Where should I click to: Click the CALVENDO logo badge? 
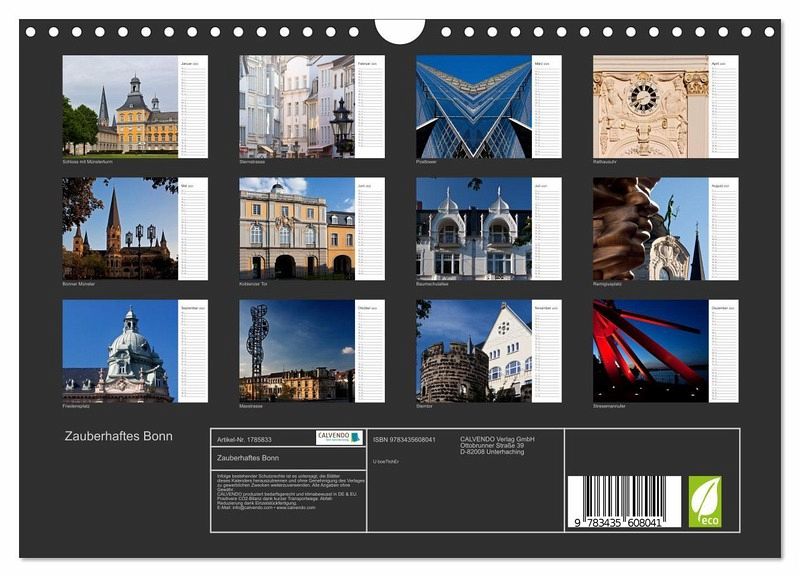pyautogui.click(x=339, y=438)
